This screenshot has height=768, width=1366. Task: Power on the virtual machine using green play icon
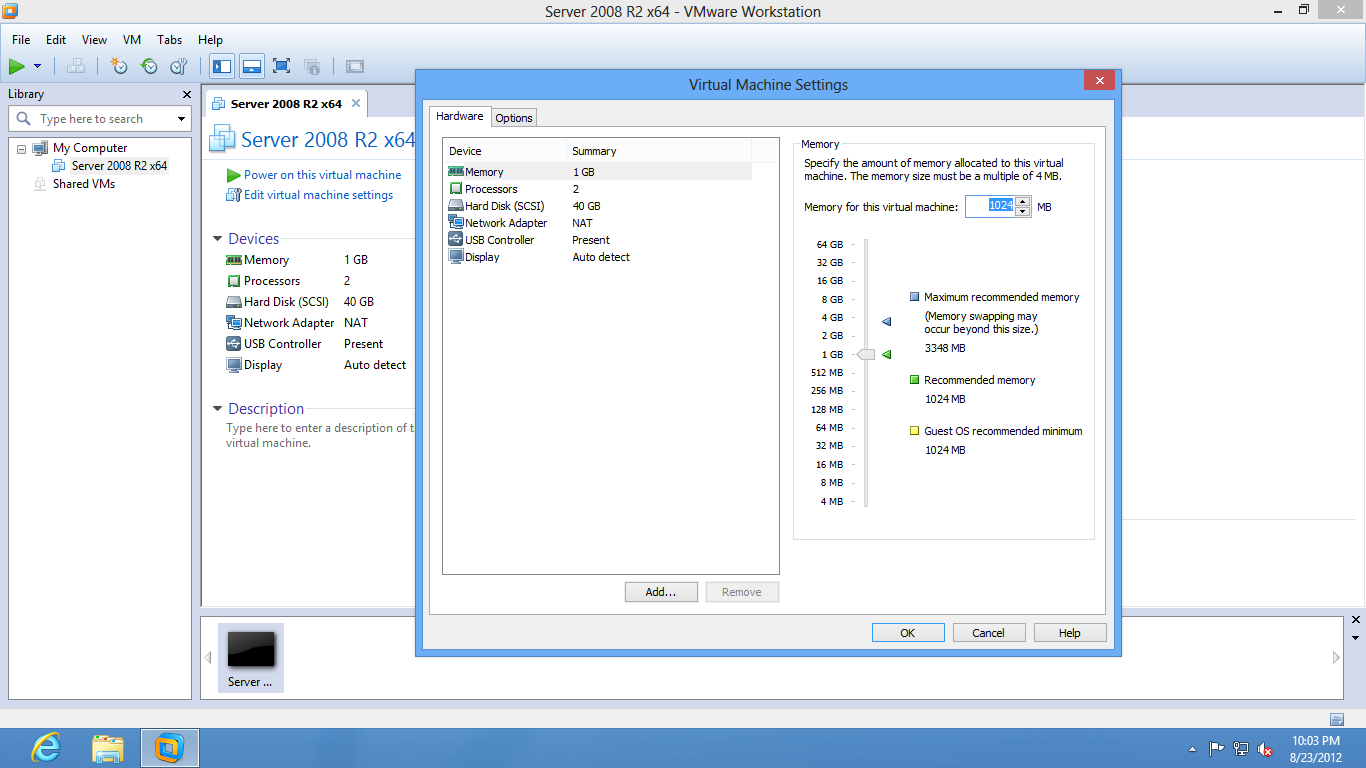pos(18,66)
